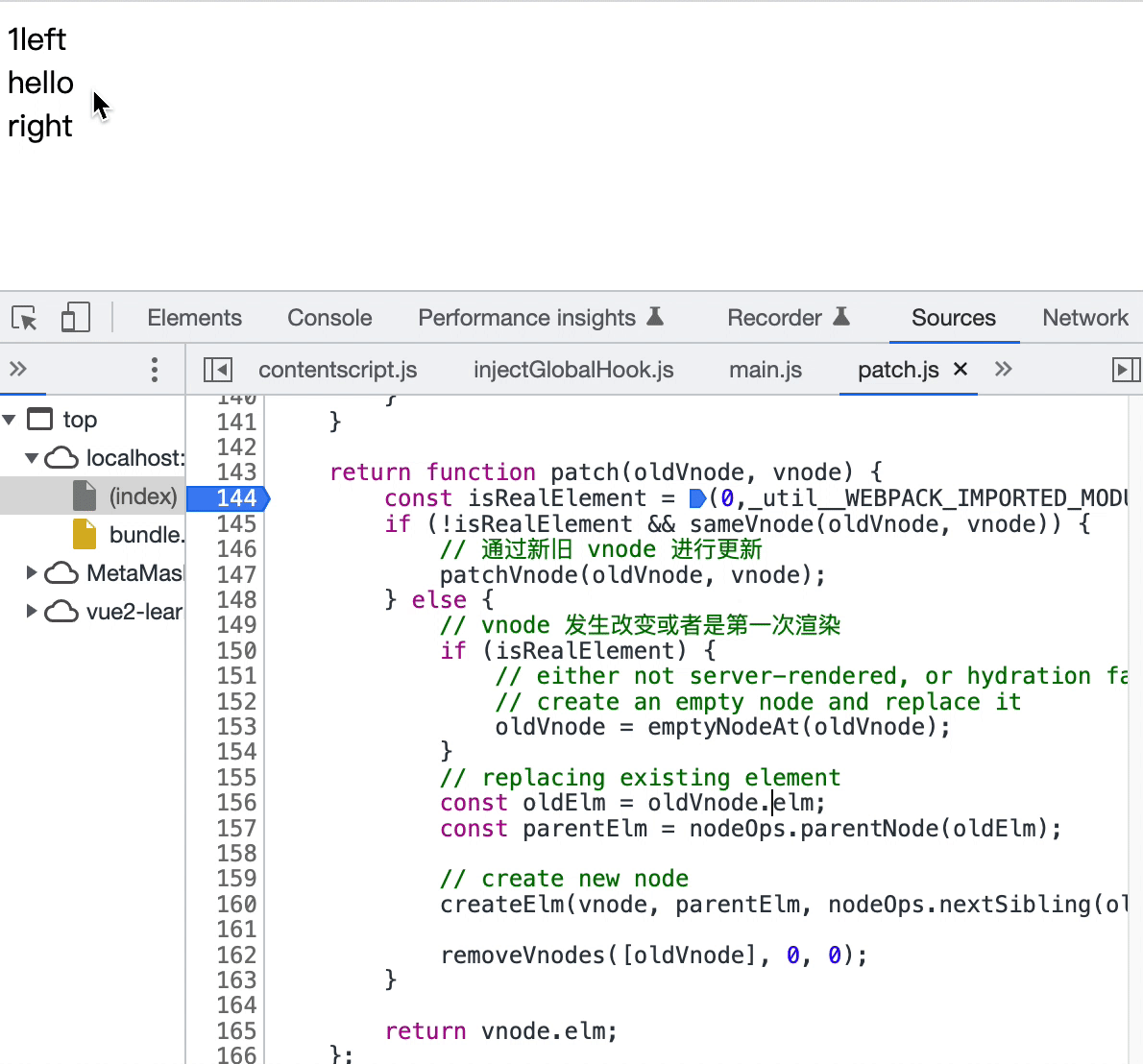The image size is (1143, 1064).
Task: Click the localhost cloud icon
Action: click(61, 458)
